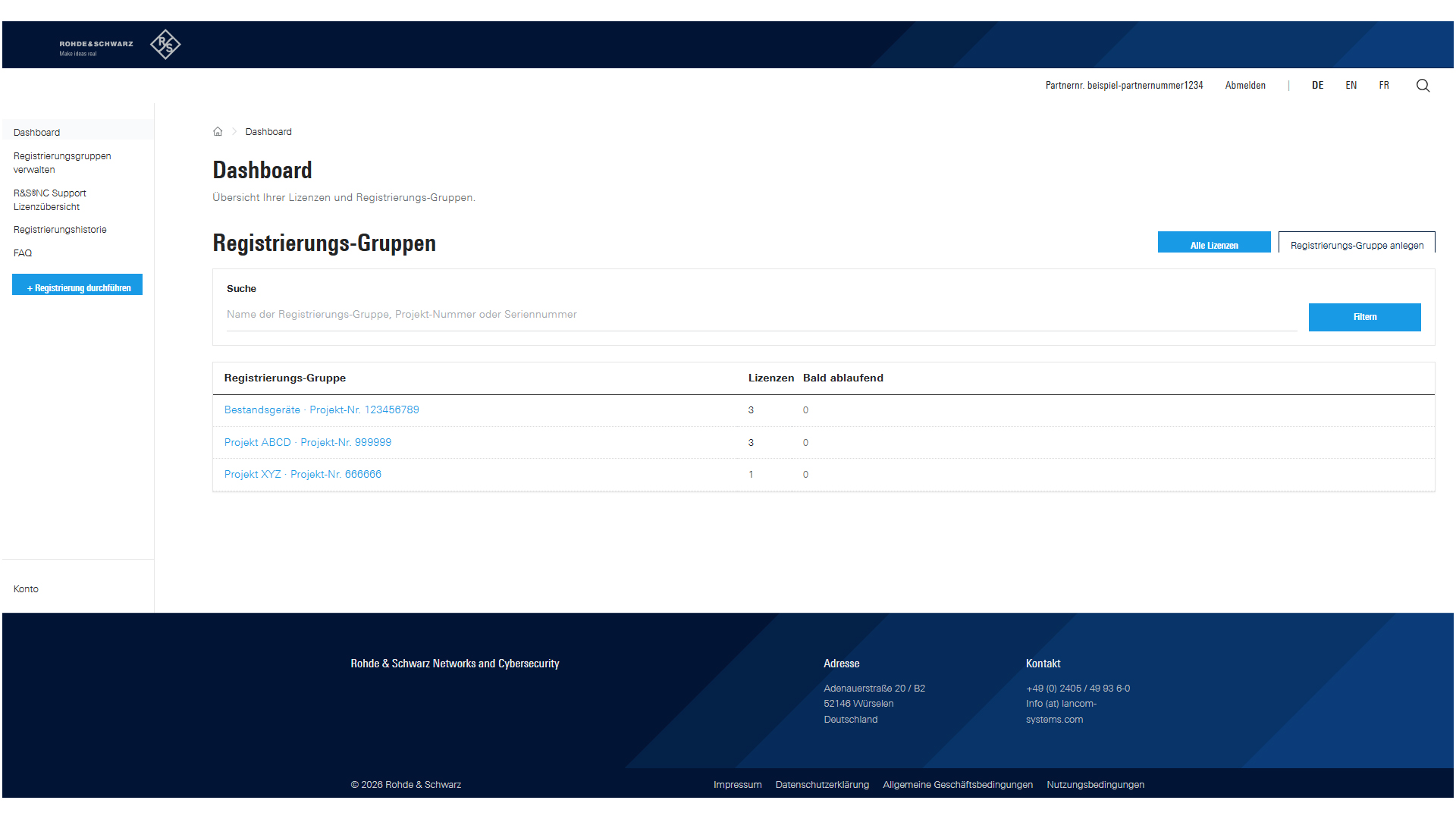Click Lizenzen value 1 for Projekt XYZ
Viewport: 1456px width, 819px height.
[751, 475]
